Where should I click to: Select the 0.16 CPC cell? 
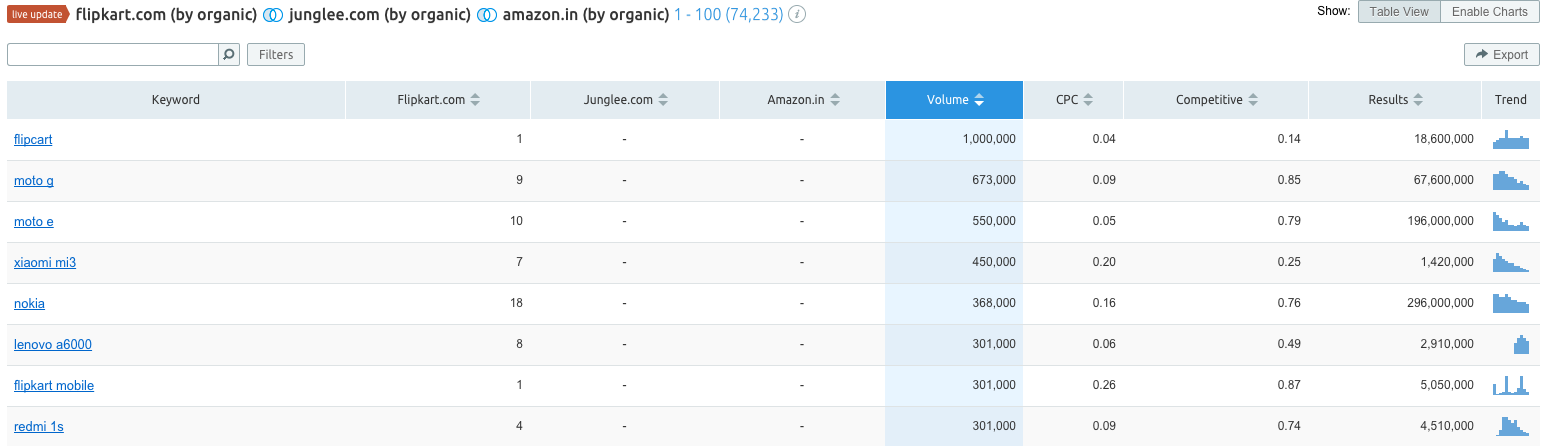click(1074, 303)
